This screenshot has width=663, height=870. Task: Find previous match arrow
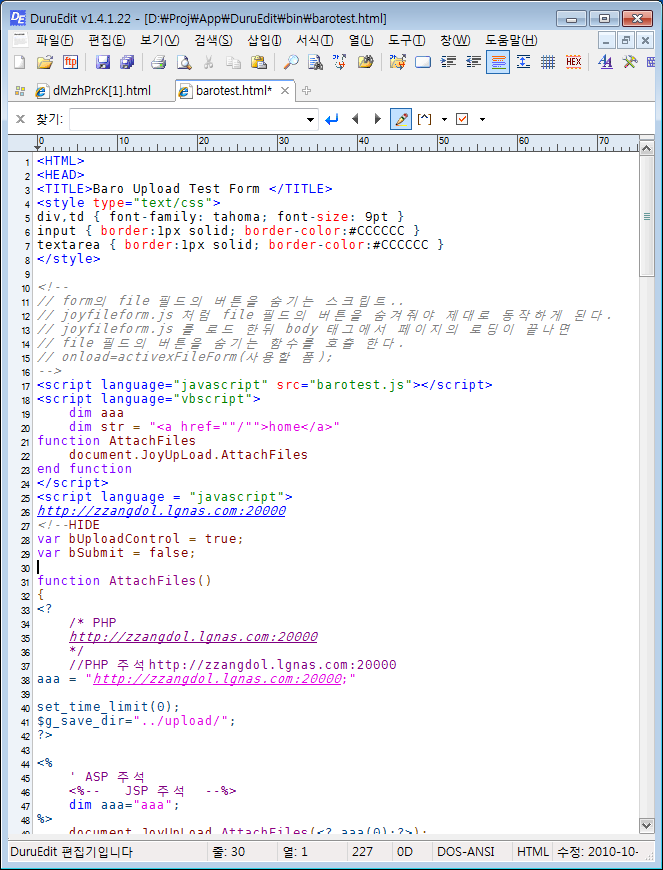tap(355, 119)
